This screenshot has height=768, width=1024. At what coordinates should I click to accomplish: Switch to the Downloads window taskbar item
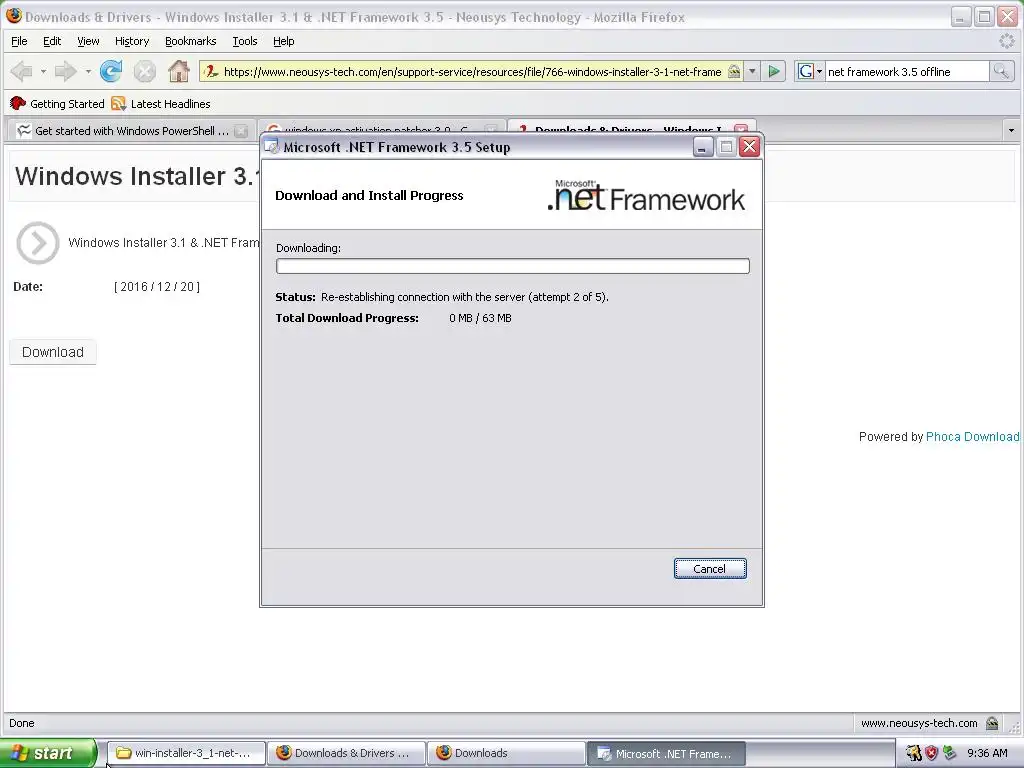click(x=507, y=753)
